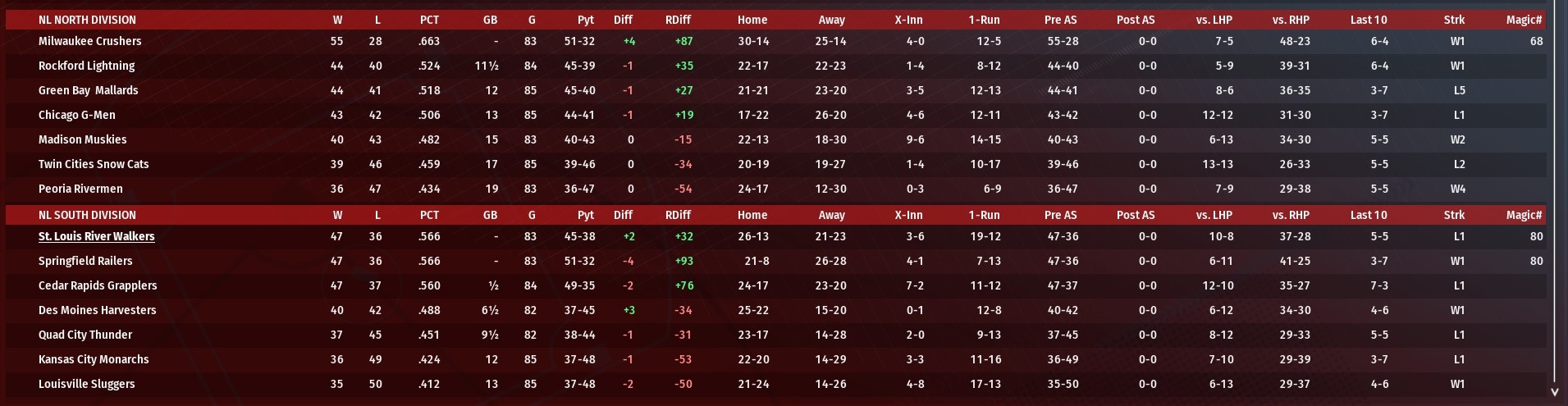The width and height of the screenshot is (1568, 406).
Task: Sort South Division by Last 10 header
Action: click(x=1369, y=215)
